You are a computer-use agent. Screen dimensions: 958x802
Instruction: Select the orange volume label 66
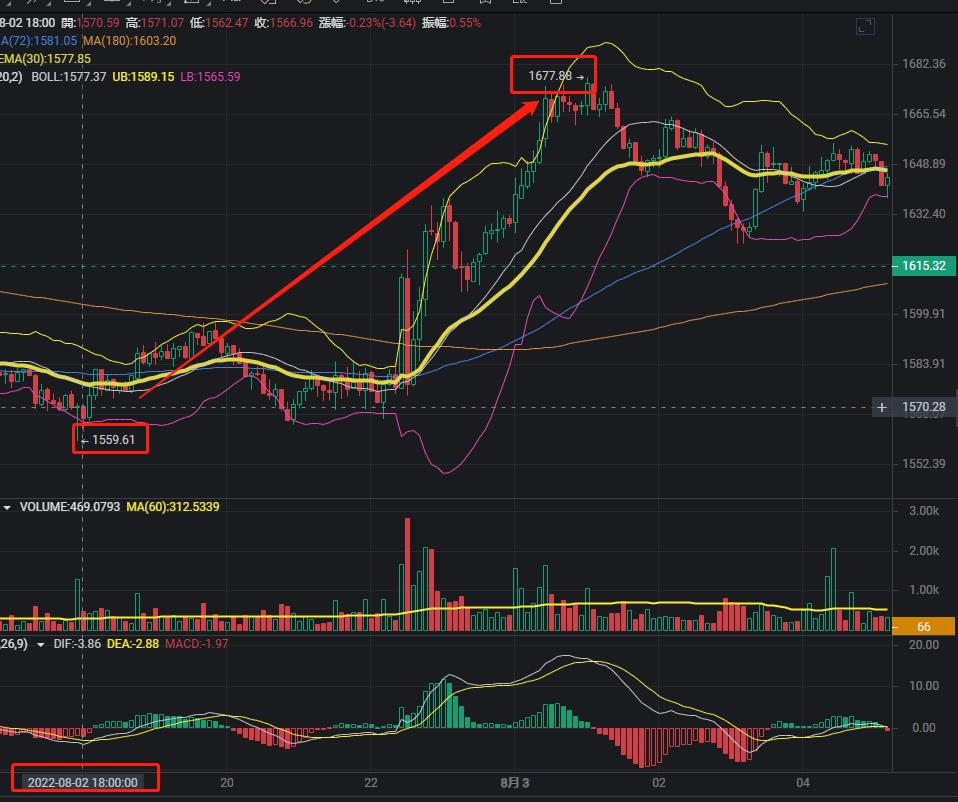pyautogui.click(x=923, y=626)
